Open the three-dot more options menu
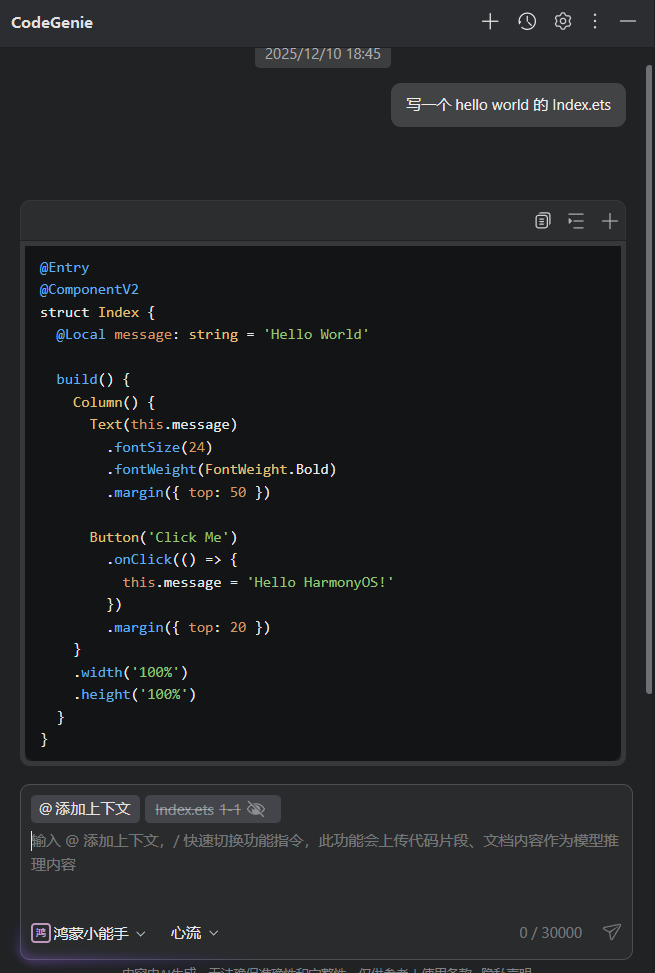 (595, 22)
